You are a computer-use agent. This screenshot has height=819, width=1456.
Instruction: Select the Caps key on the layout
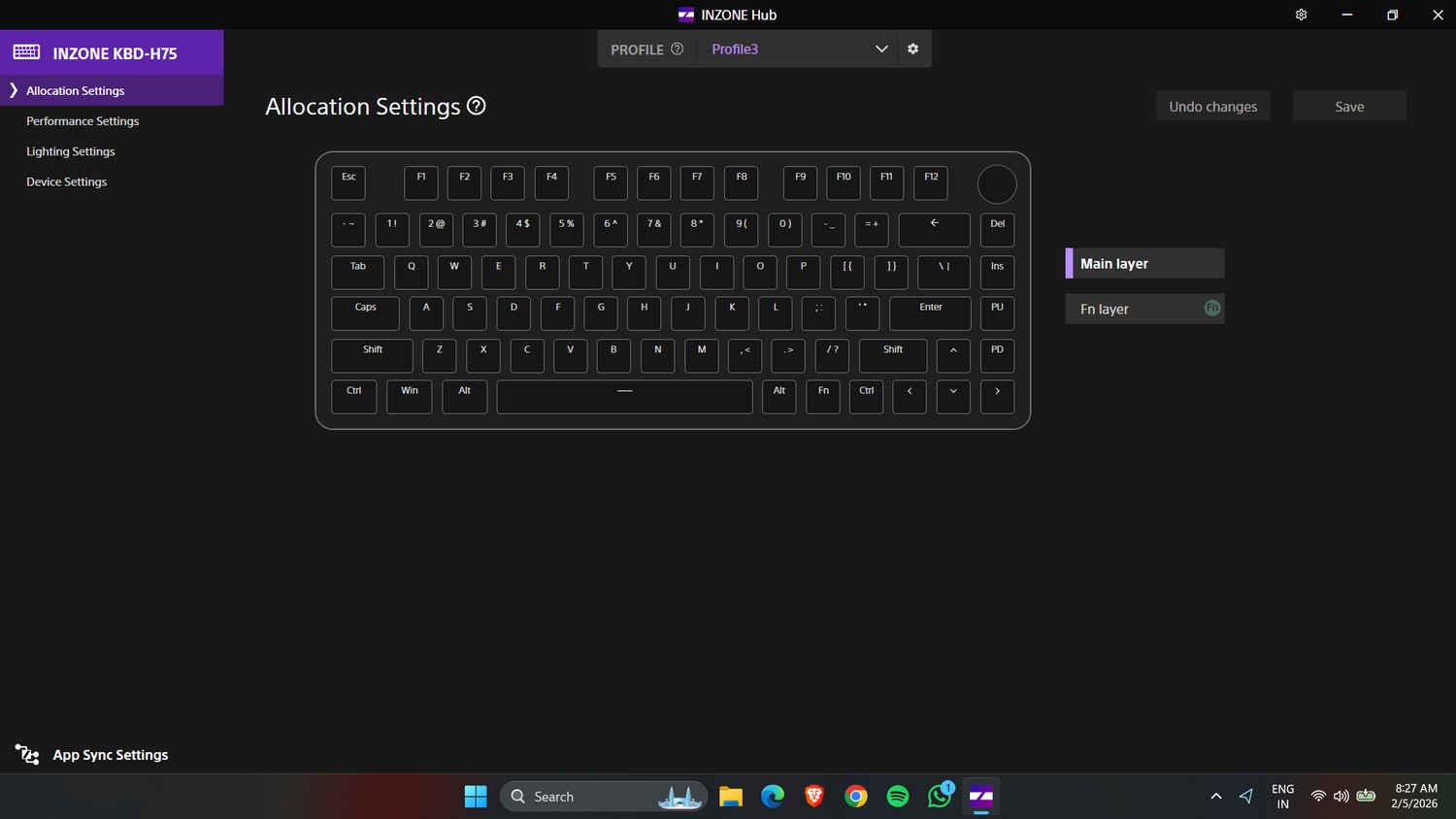point(365,312)
